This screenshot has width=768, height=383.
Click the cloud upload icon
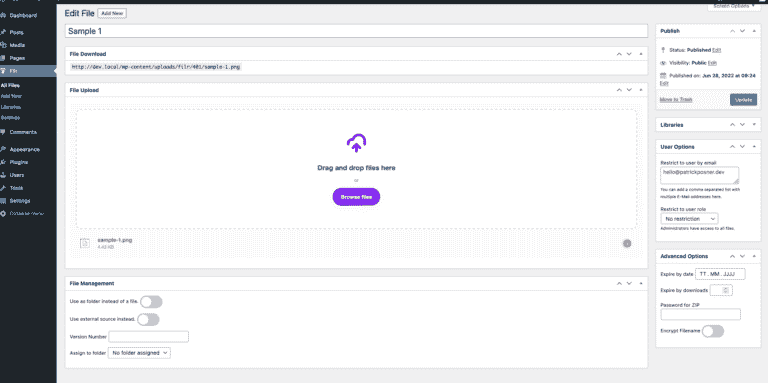click(357, 143)
